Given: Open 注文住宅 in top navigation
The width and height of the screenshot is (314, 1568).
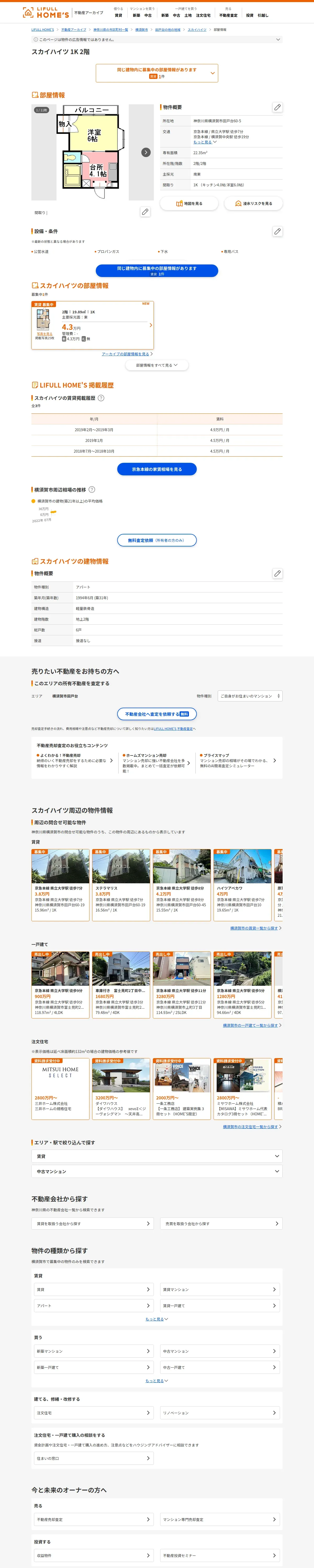Looking at the screenshot, I should [x=203, y=15].
